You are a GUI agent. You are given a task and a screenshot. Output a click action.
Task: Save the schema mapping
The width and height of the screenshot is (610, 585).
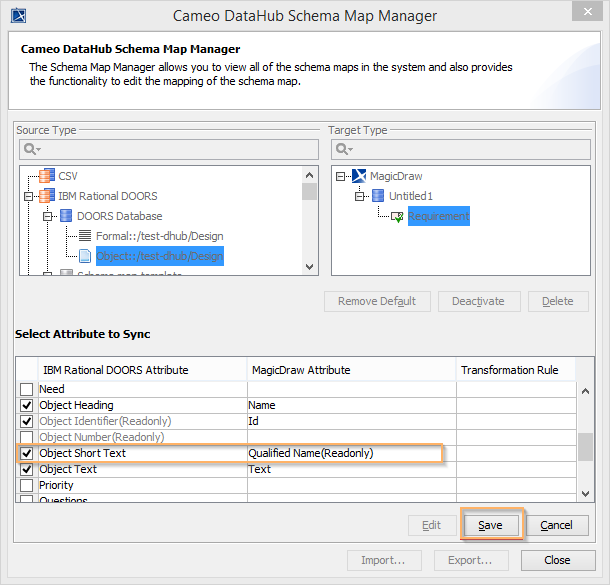pos(490,525)
